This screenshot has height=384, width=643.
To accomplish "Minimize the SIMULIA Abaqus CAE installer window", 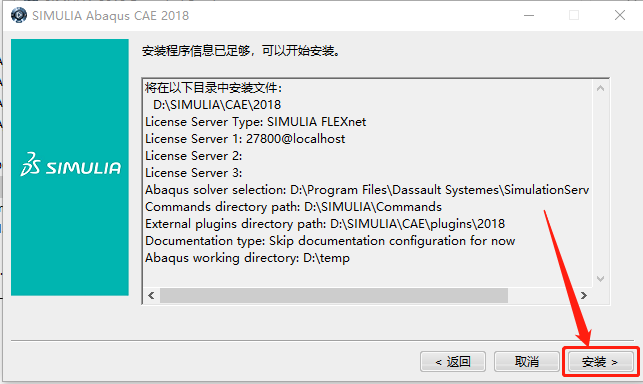I will point(529,16).
